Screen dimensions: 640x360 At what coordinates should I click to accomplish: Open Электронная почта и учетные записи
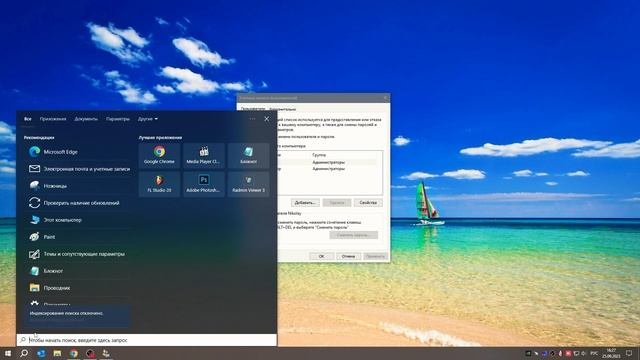point(76,169)
